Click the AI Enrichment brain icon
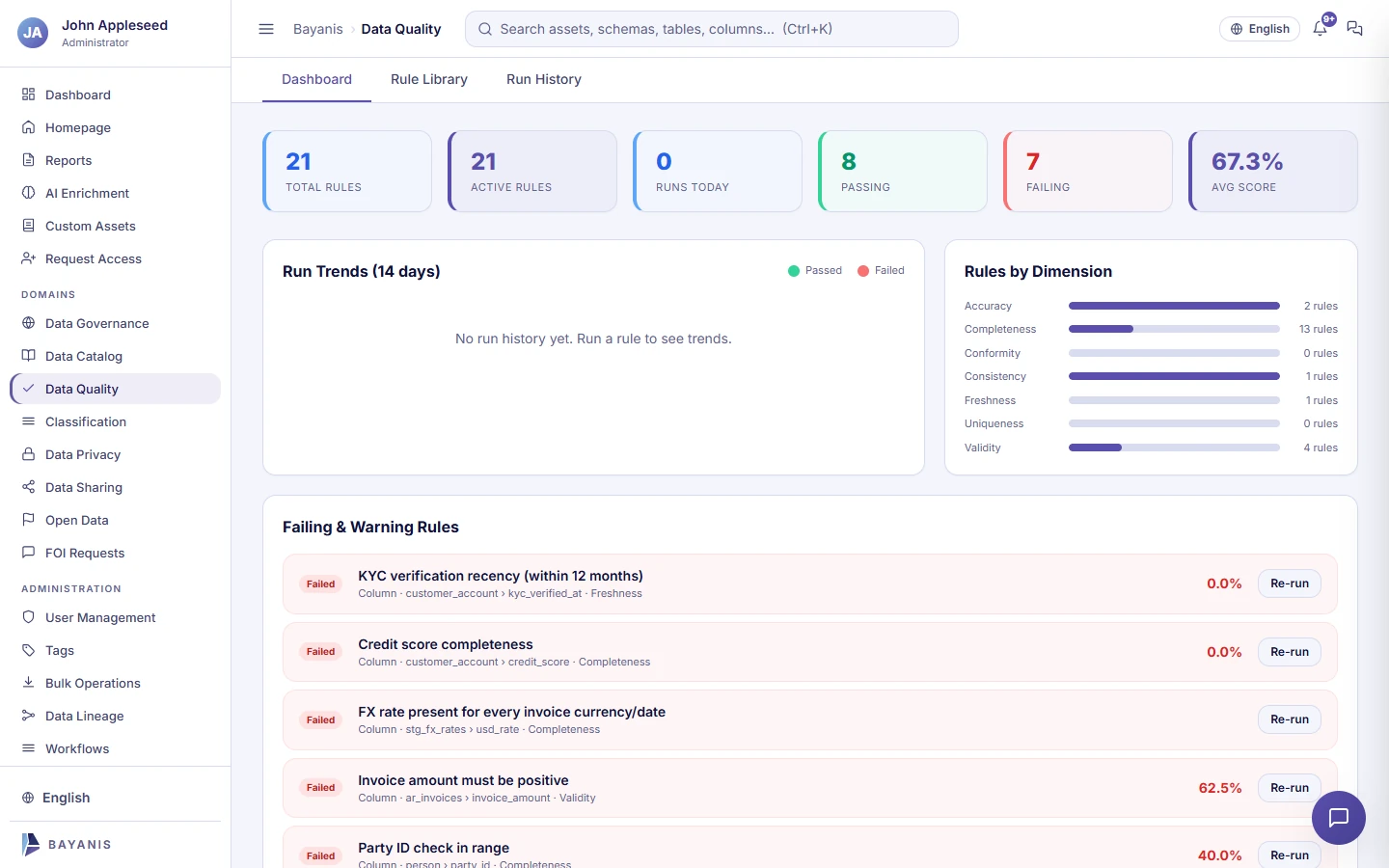 point(29,193)
